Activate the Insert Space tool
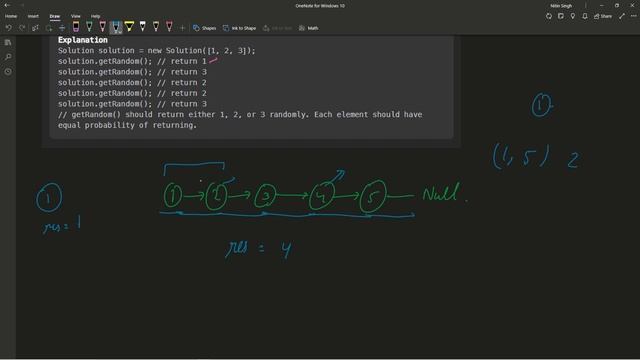This screenshot has height=360, width=640. (x=62, y=28)
